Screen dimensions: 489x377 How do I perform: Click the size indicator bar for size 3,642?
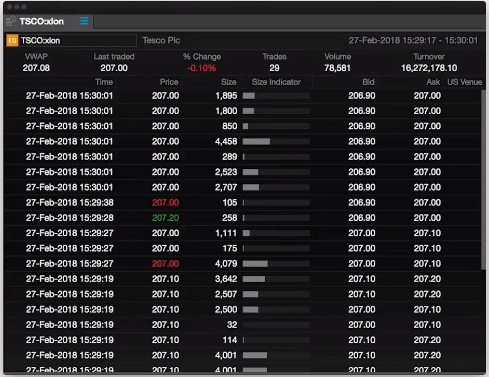coord(276,279)
